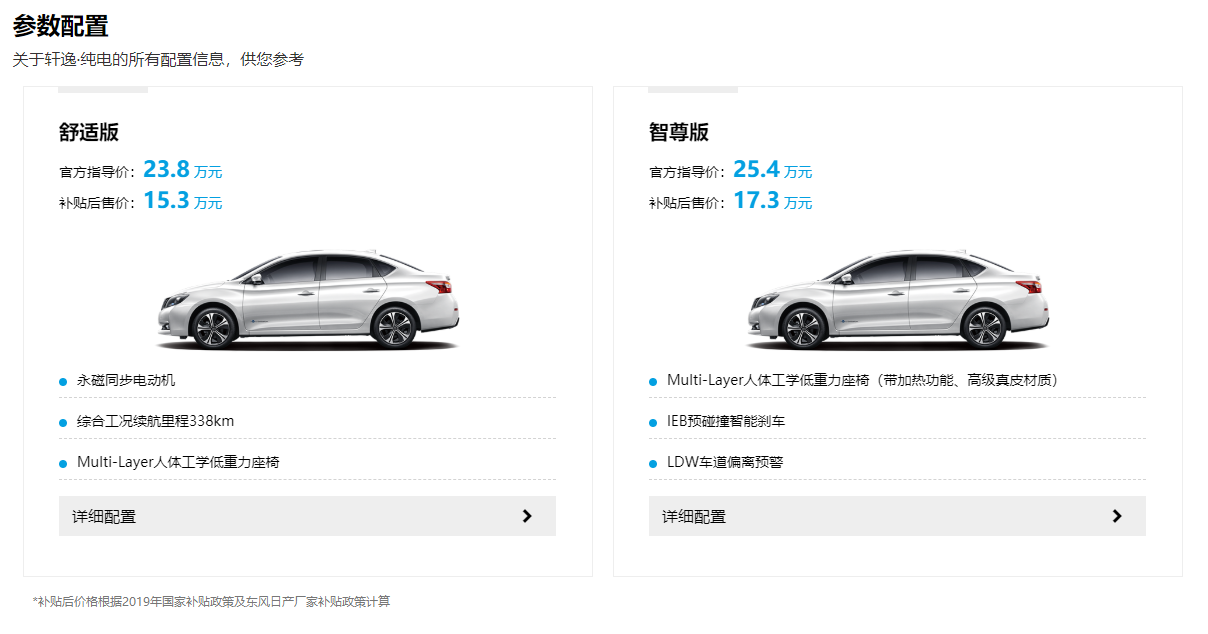Select the 智尊版 heading
Viewport: 1208px width, 634px height.
pos(679,133)
